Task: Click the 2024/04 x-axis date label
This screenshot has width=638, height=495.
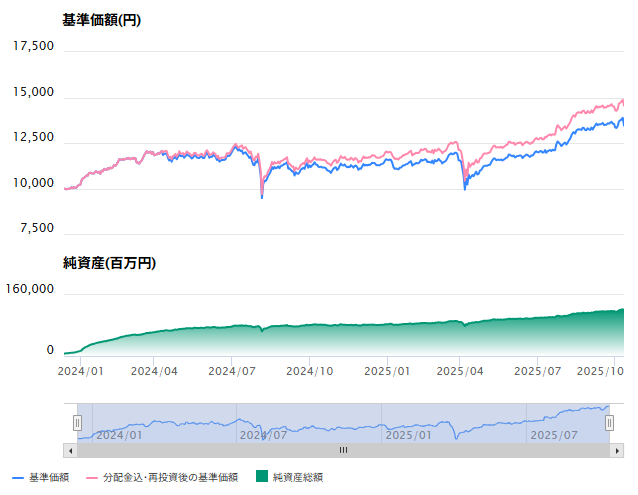Action: pos(155,370)
